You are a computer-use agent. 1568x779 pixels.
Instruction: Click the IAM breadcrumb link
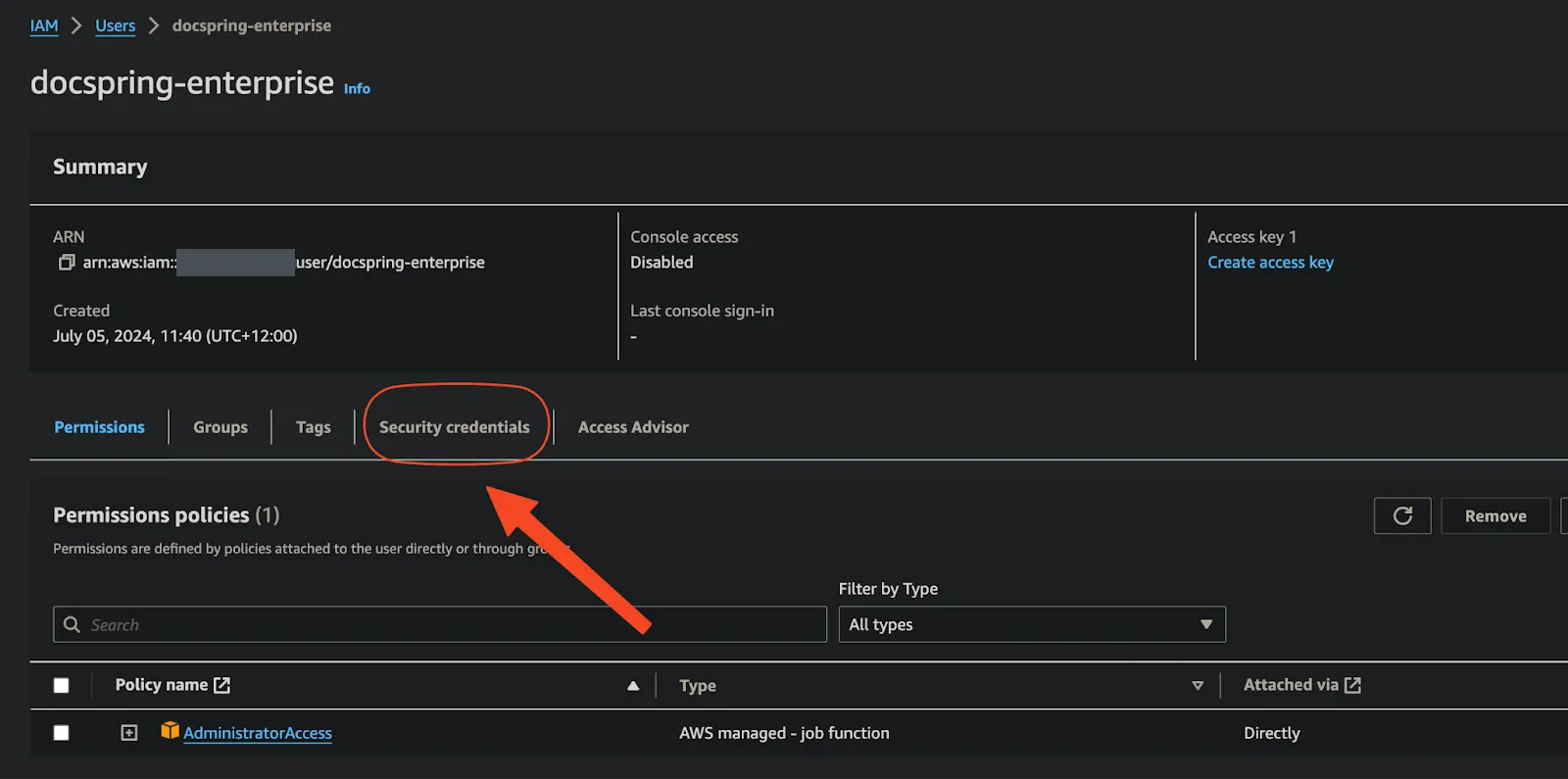(44, 25)
